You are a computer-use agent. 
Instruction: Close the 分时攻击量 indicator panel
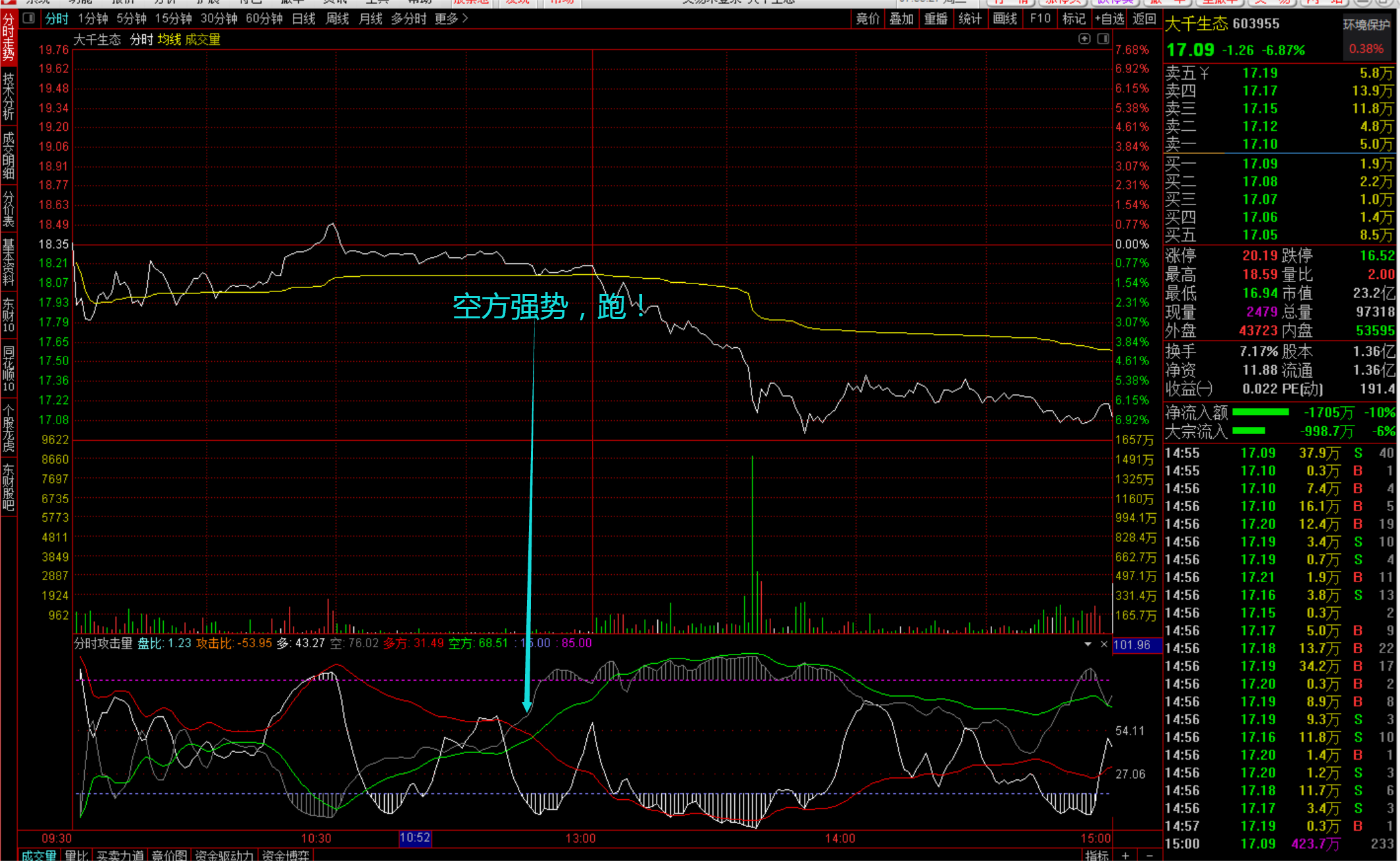(x=1104, y=644)
